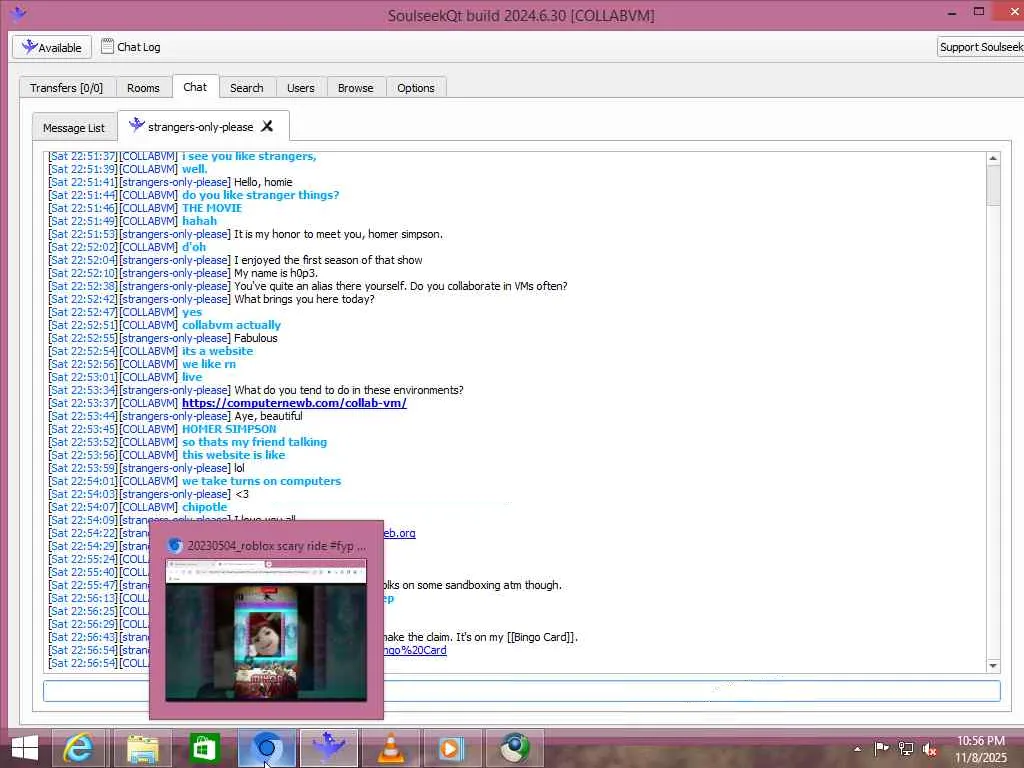Click message 'so thats my friend talking'
This screenshot has width=1024, height=768.
pyautogui.click(x=254, y=442)
